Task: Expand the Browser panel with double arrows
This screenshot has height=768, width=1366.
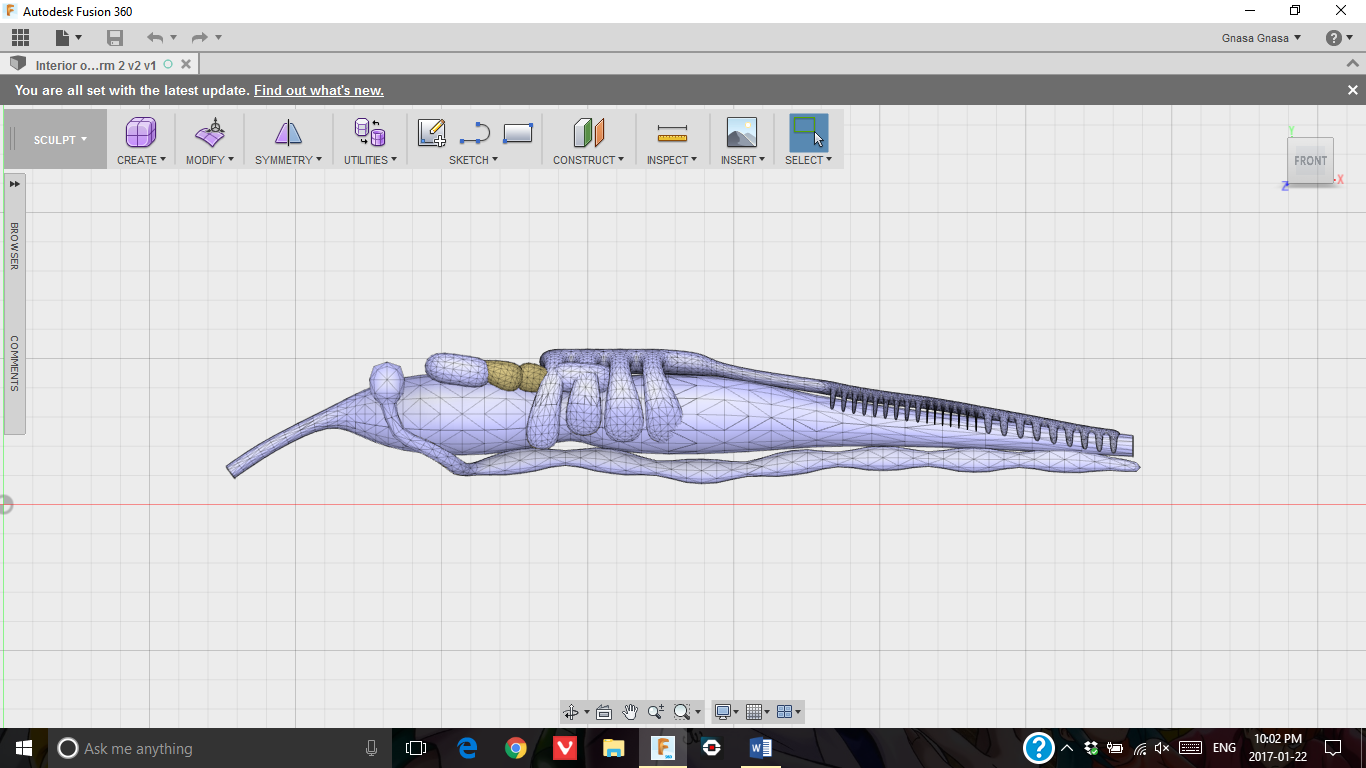Action: [15, 184]
